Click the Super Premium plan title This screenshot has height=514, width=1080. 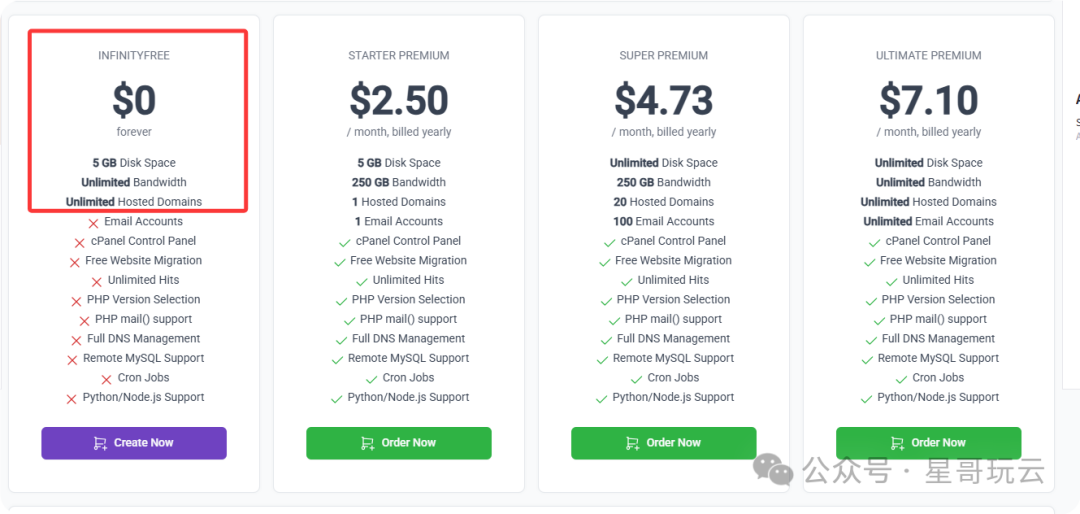pos(663,56)
